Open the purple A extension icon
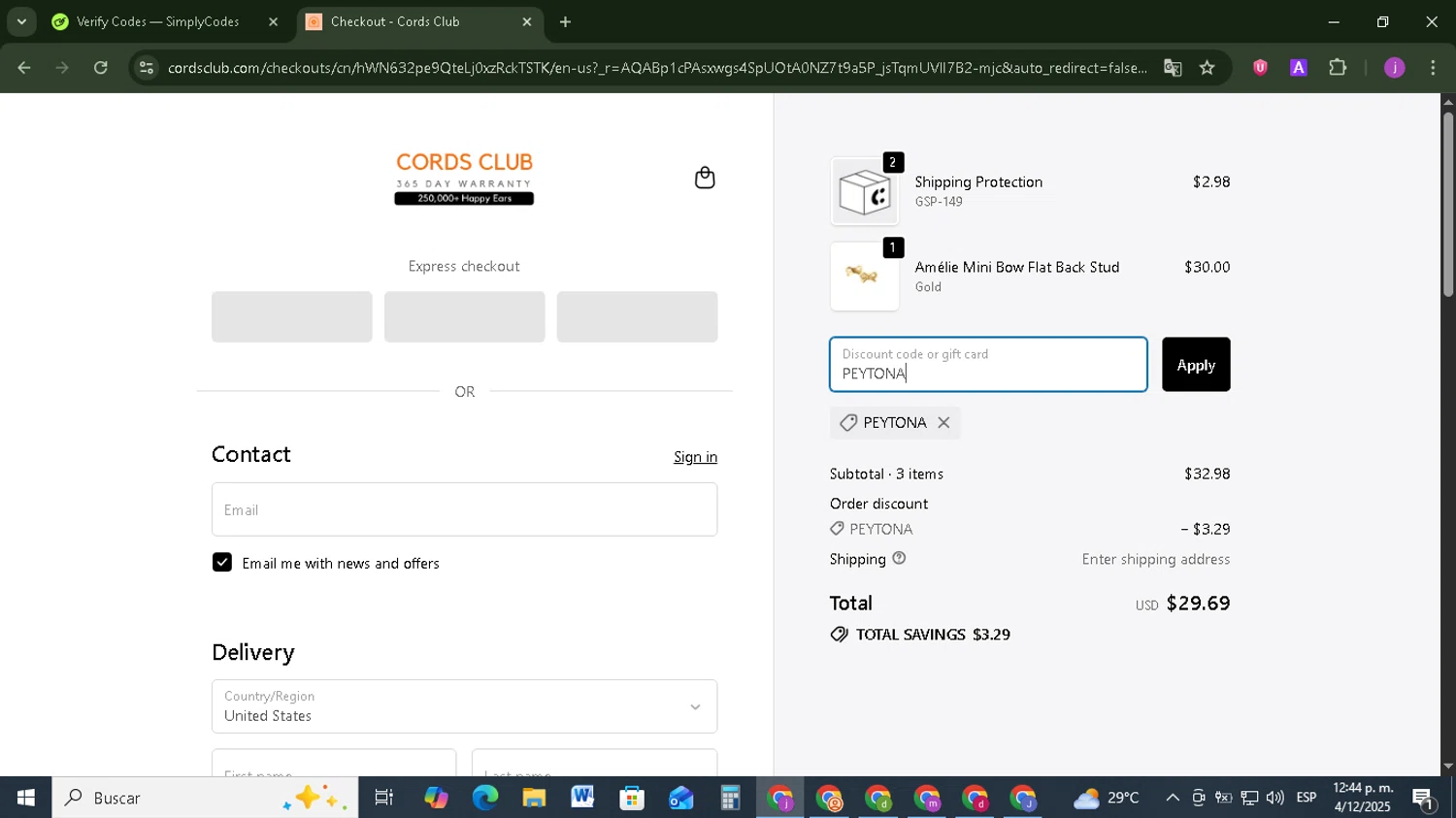The width and height of the screenshot is (1456, 818). coord(1299,68)
